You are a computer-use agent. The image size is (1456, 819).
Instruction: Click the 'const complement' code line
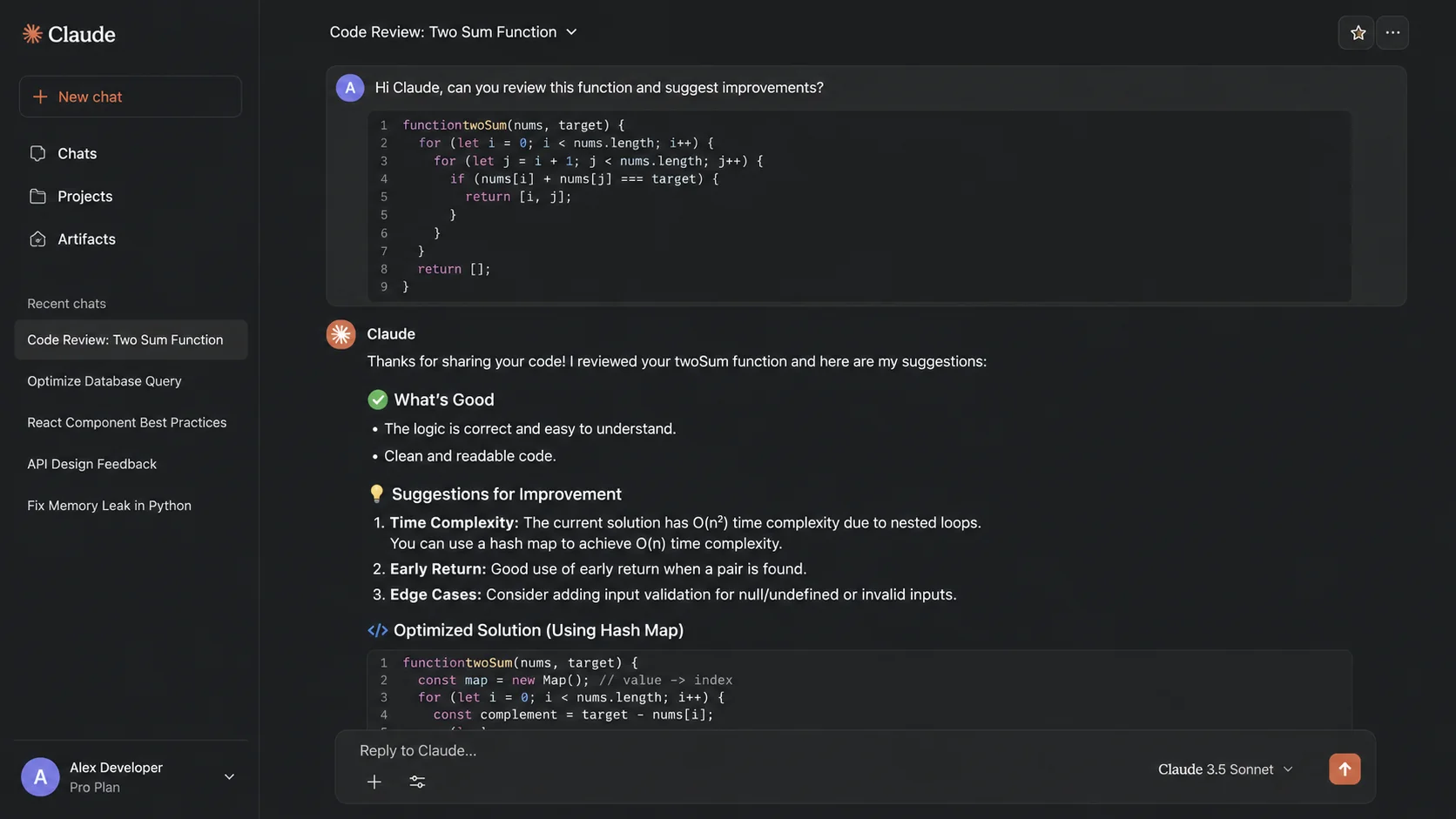point(573,715)
